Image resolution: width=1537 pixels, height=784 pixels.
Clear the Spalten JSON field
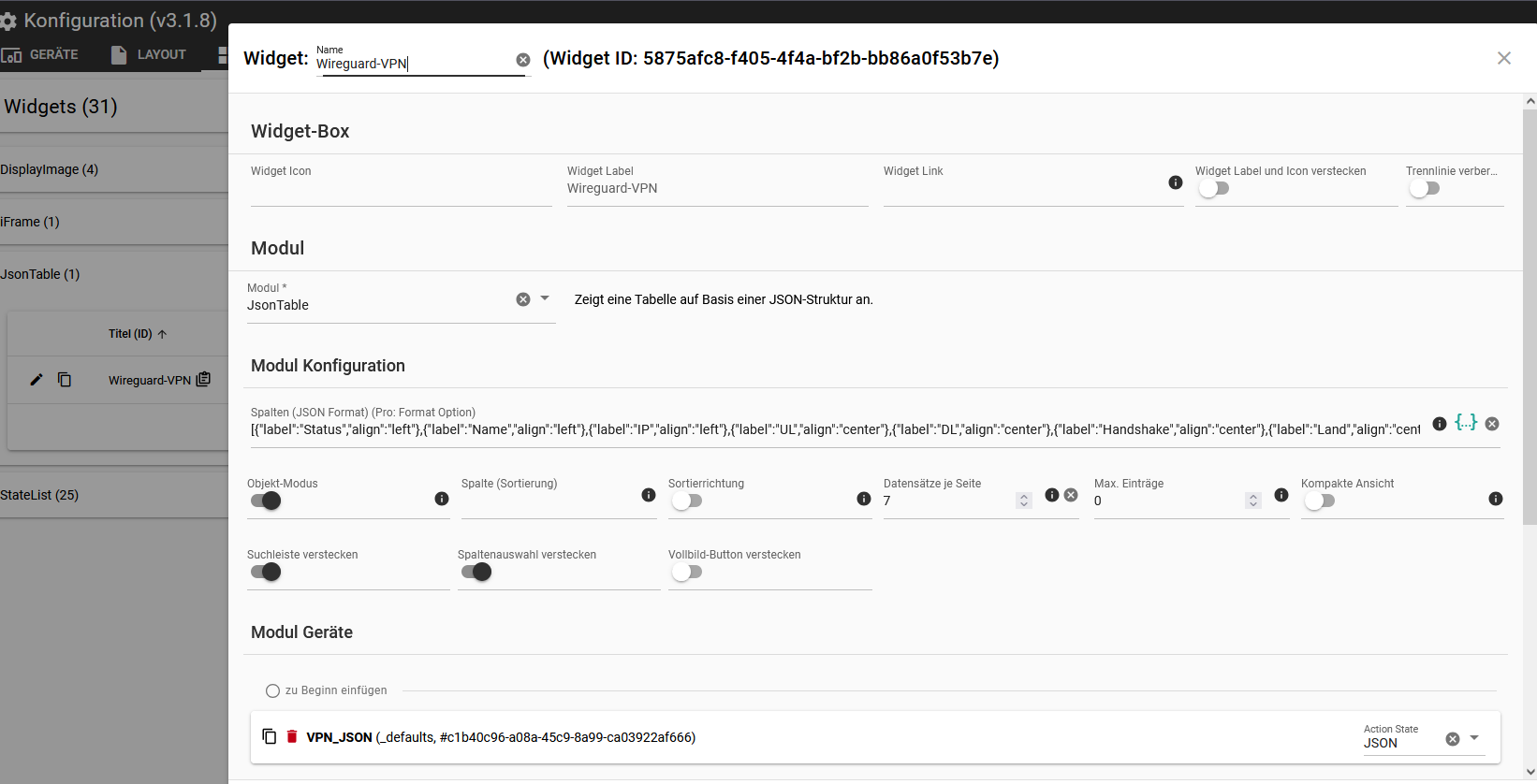[x=1492, y=424]
